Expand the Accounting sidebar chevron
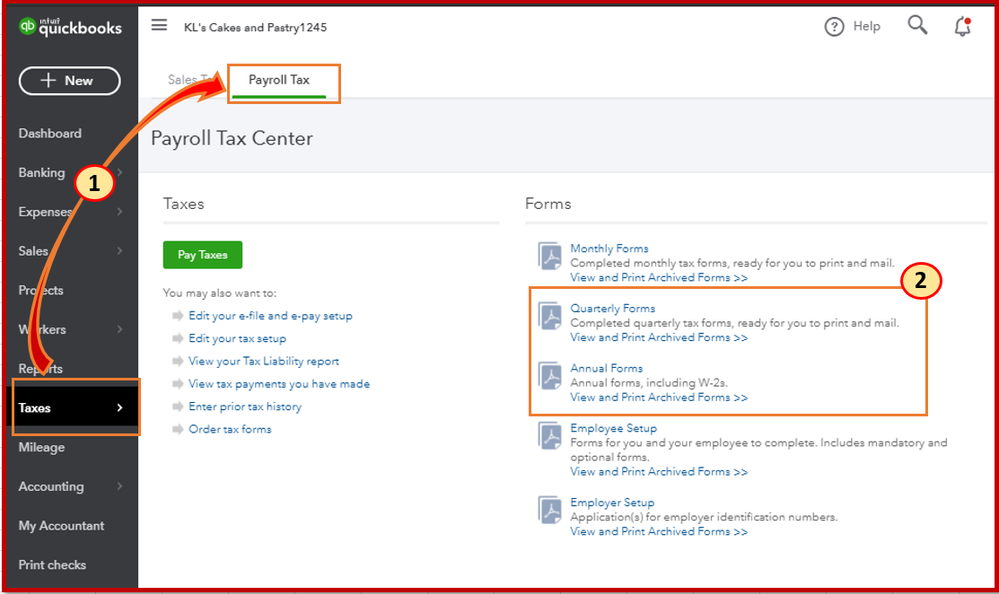 tap(120, 487)
